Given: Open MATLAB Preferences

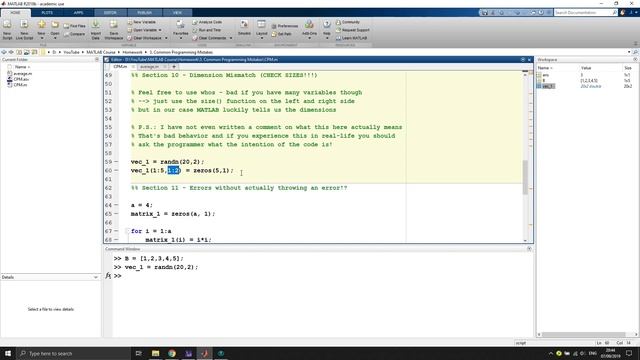Looking at the screenshot, I should tap(284, 26).
